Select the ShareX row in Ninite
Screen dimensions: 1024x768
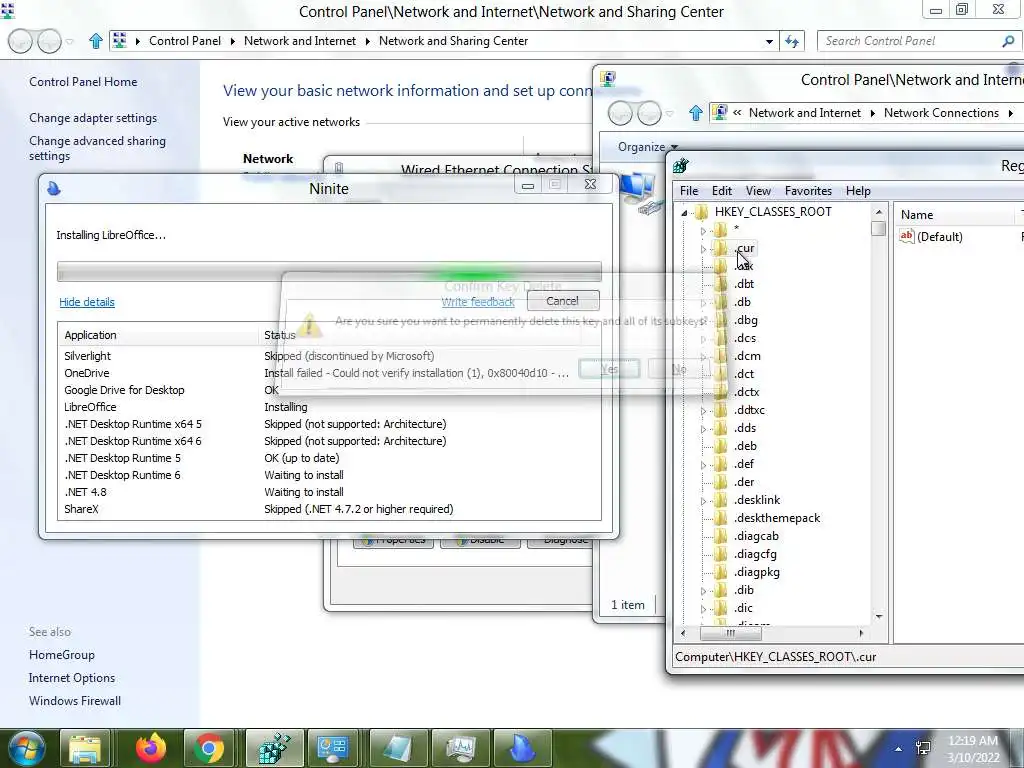pos(329,509)
